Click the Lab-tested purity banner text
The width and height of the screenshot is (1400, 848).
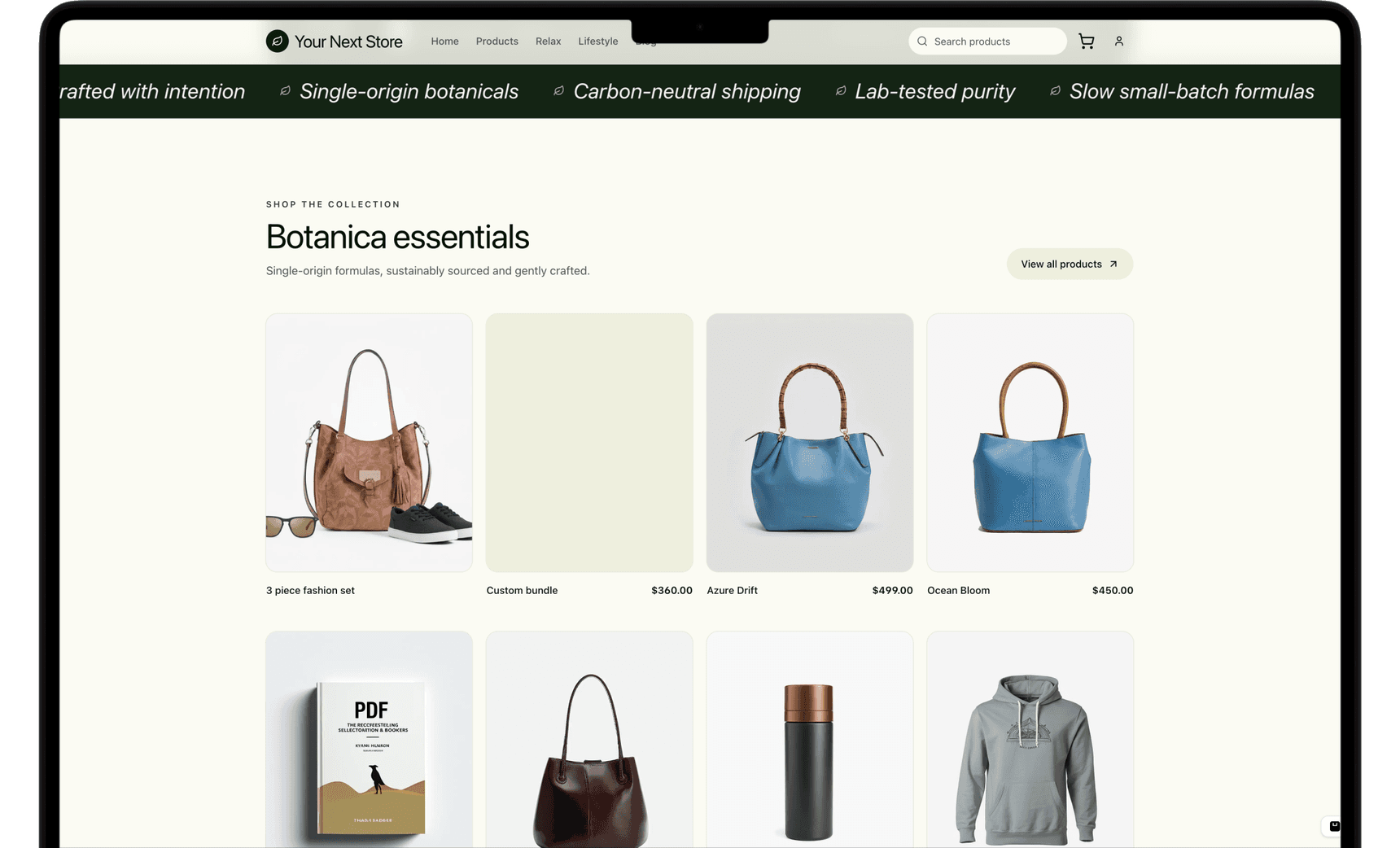(x=934, y=91)
